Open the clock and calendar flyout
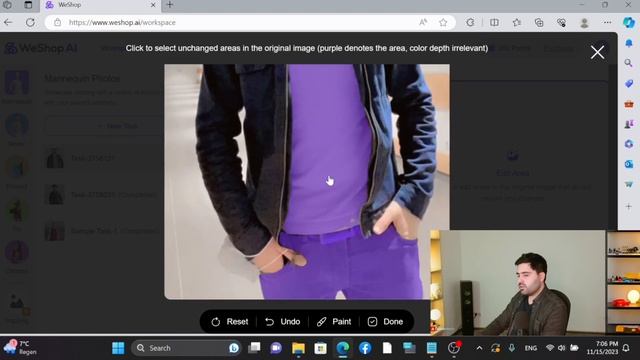 [x=602, y=348]
